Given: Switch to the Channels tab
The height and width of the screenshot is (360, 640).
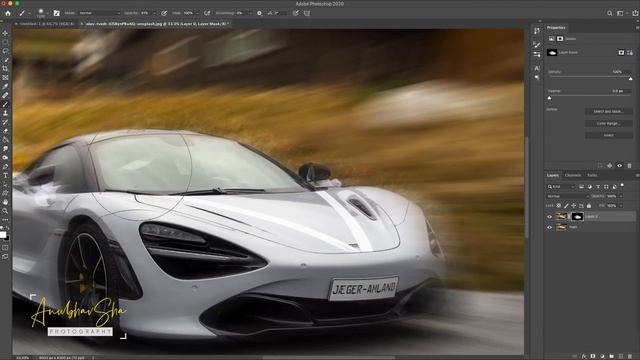Looking at the screenshot, I should [x=573, y=175].
